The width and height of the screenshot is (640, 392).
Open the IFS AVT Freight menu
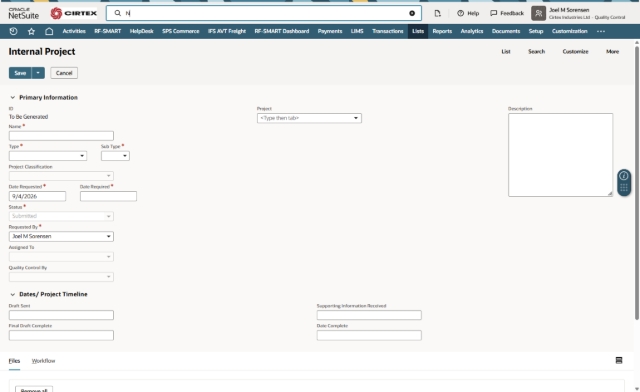point(227,31)
